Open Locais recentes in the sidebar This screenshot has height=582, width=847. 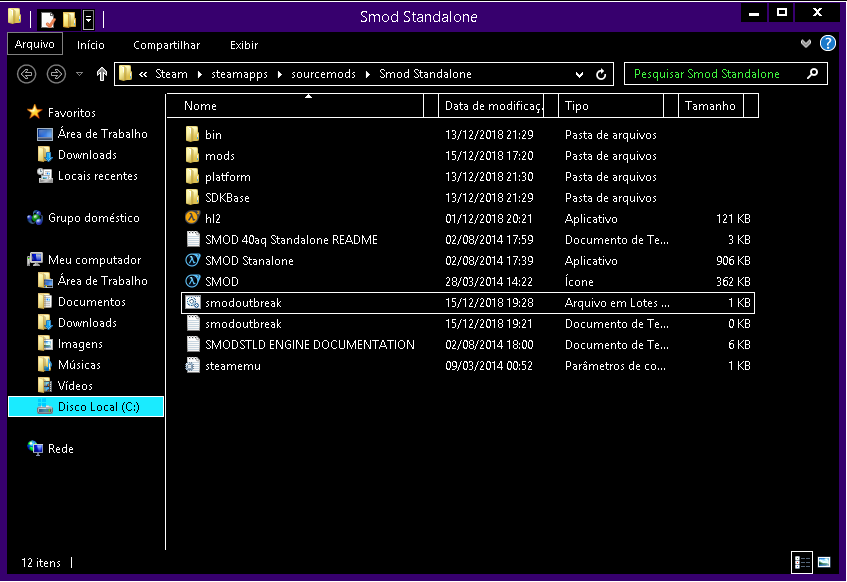click(x=97, y=176)
